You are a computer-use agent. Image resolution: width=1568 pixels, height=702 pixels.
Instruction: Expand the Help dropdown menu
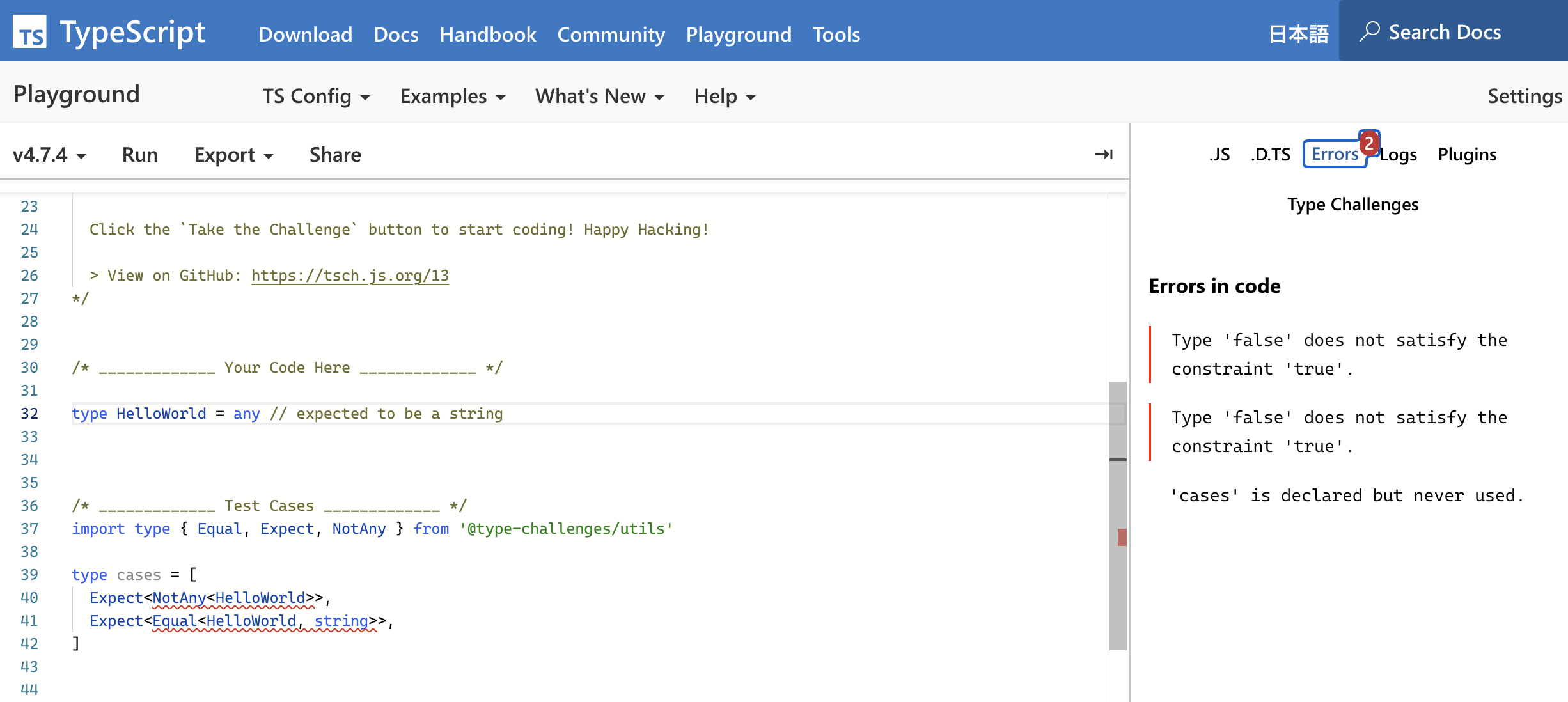(x=725, y=96)
